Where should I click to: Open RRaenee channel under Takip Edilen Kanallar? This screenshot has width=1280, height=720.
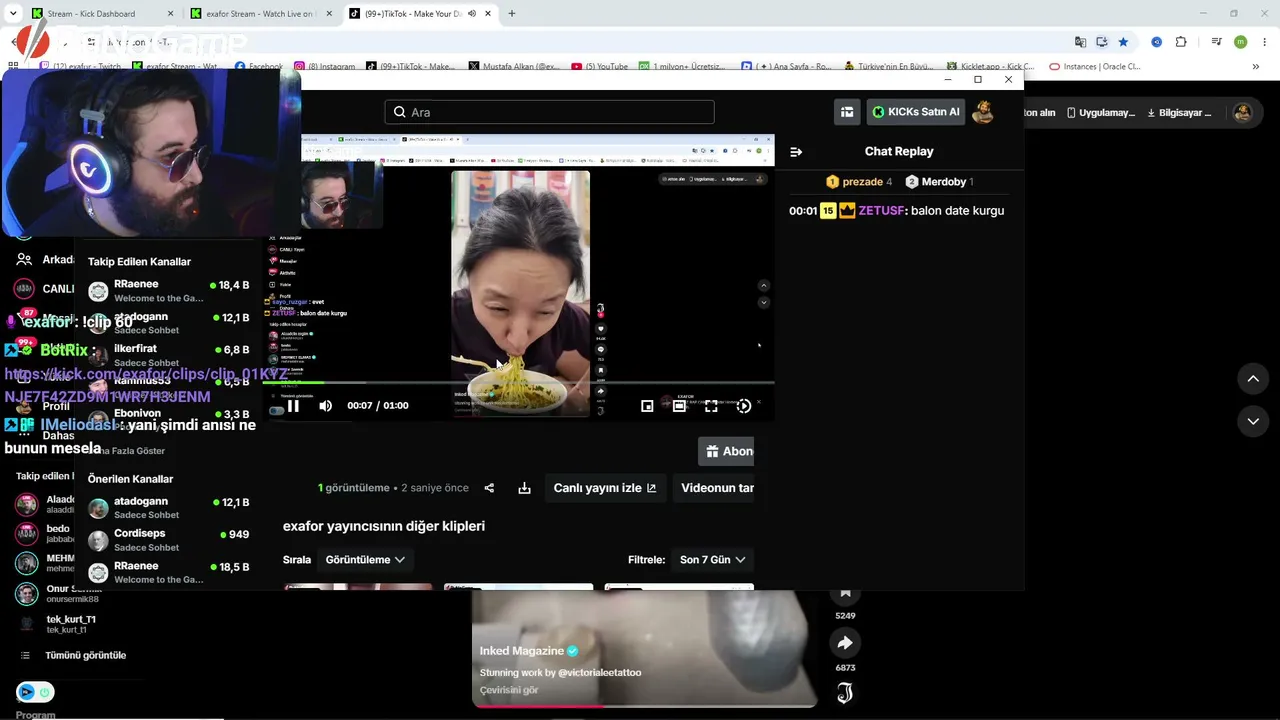point(168,290)
